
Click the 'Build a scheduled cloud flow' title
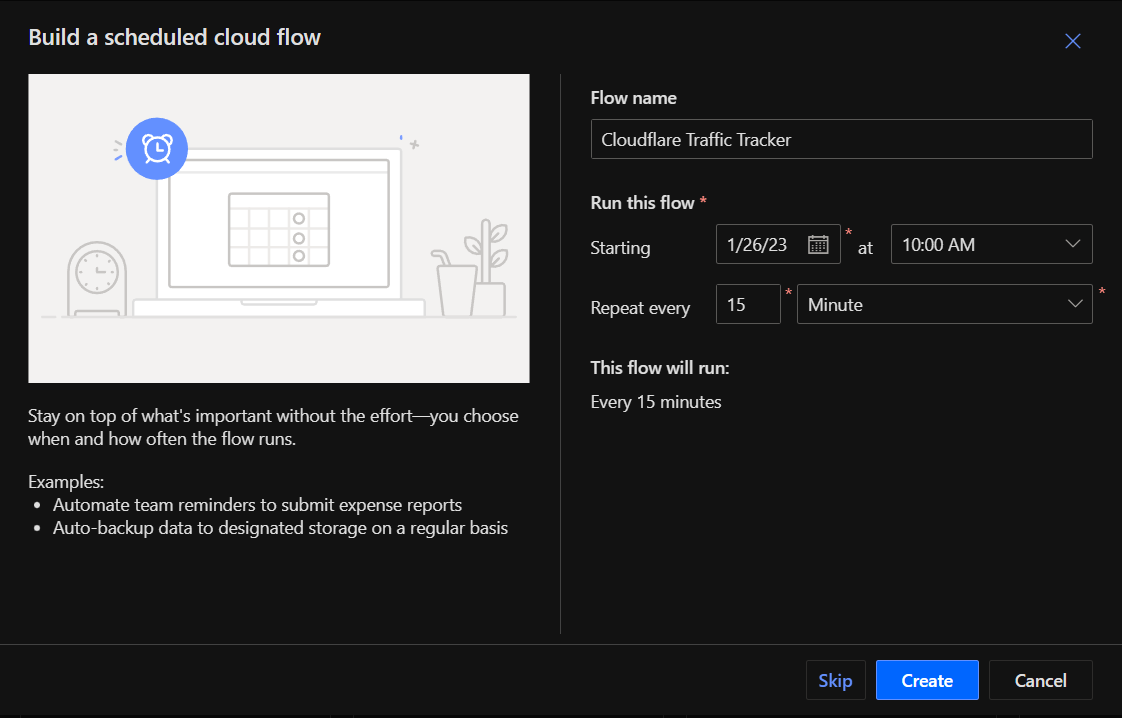coord(175,38)
